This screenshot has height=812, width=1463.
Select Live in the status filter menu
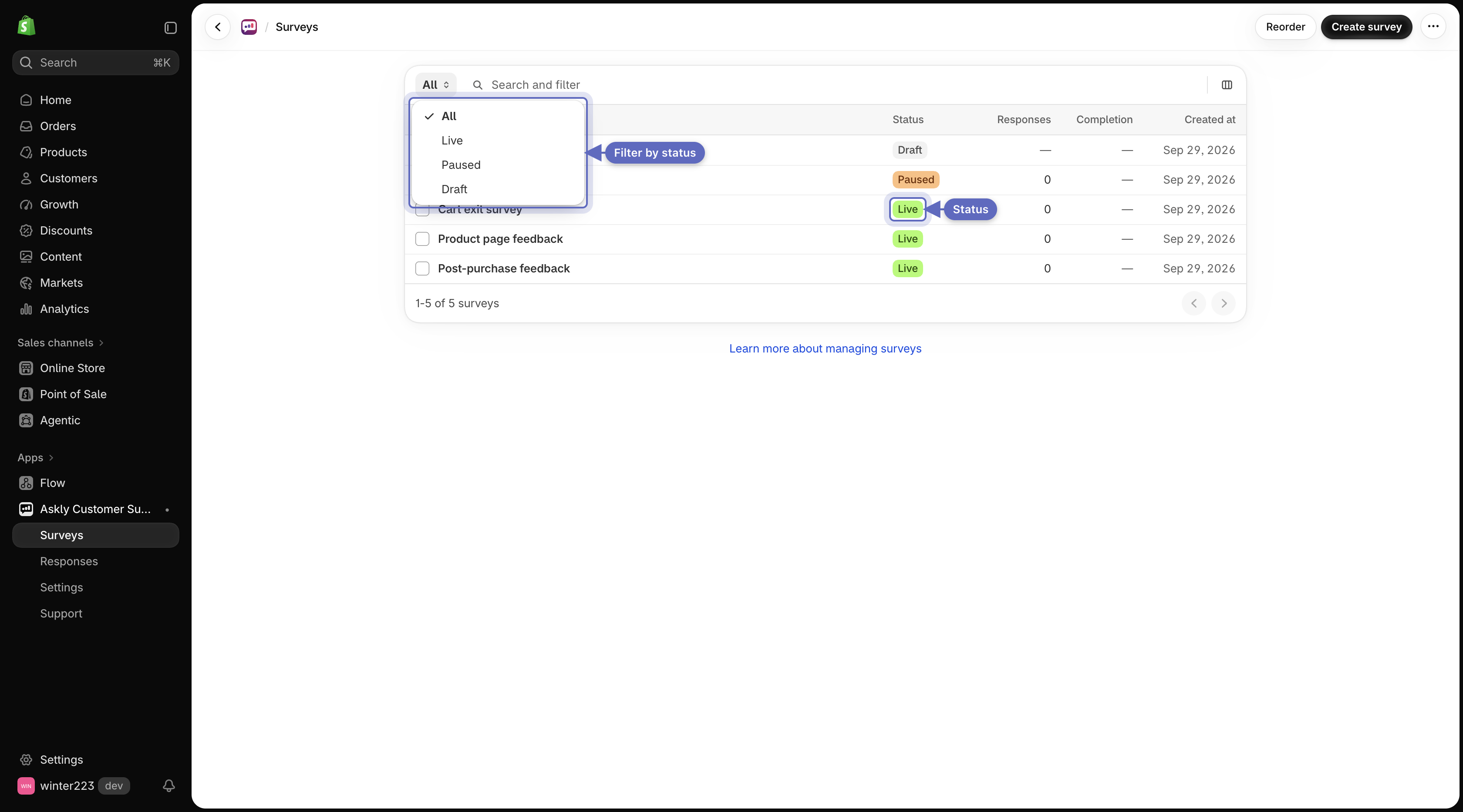click(498, 141)
